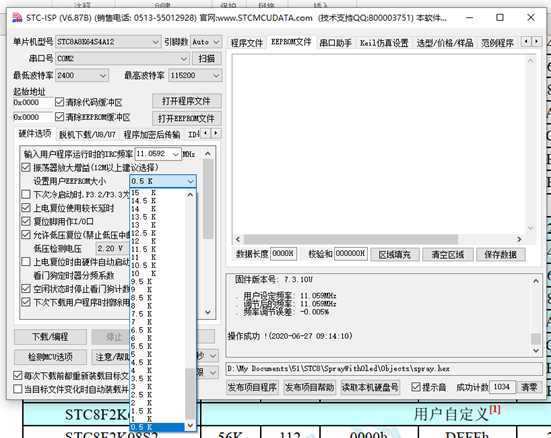This screenshot has height=438, width=551.
Task: Click 清零 button next to 成功计数
Action: coord(529,387)
